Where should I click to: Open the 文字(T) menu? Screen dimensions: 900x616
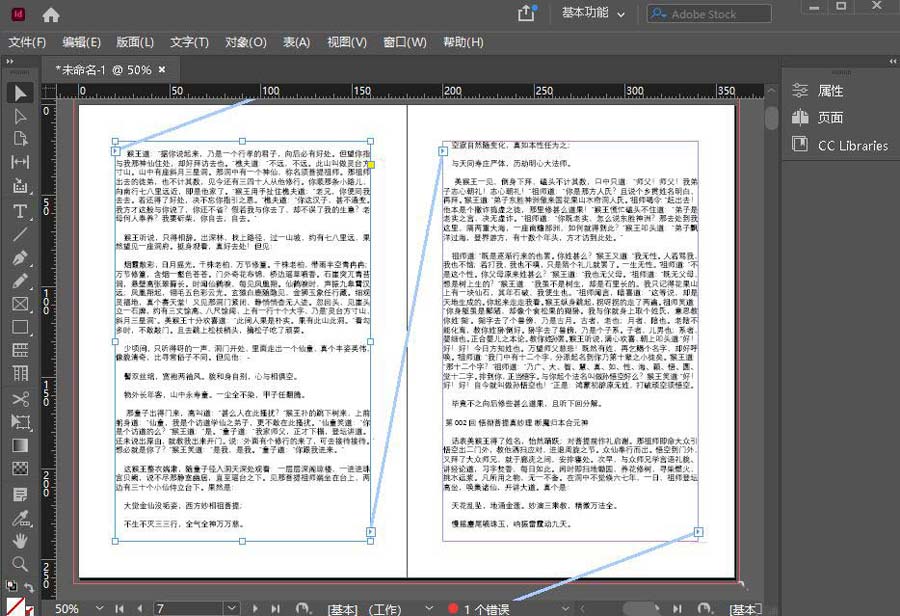189,42
